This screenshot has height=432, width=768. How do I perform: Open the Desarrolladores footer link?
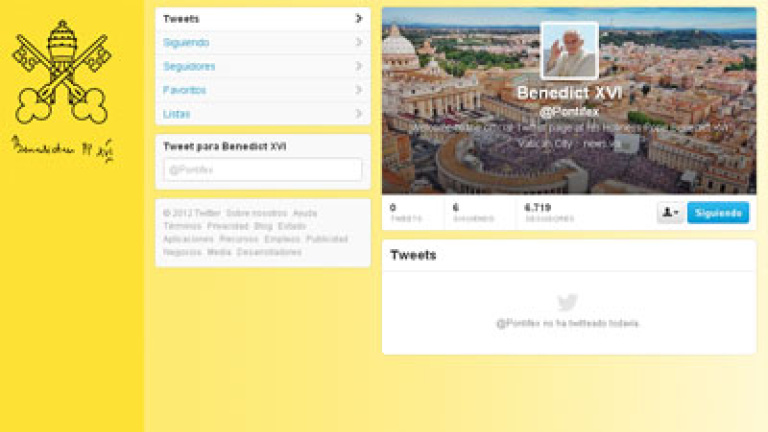(269, 252)
